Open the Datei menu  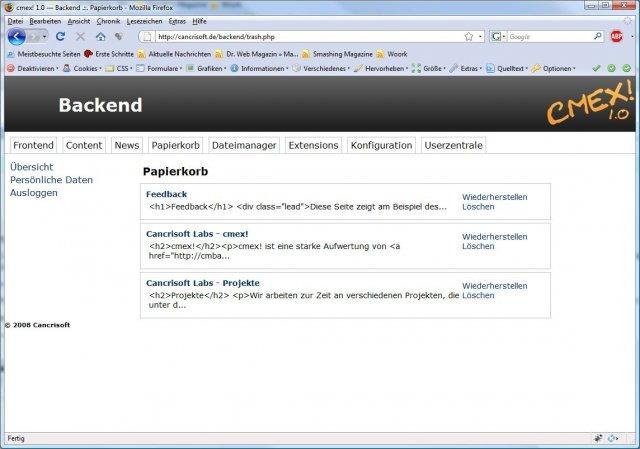[16, 21]
